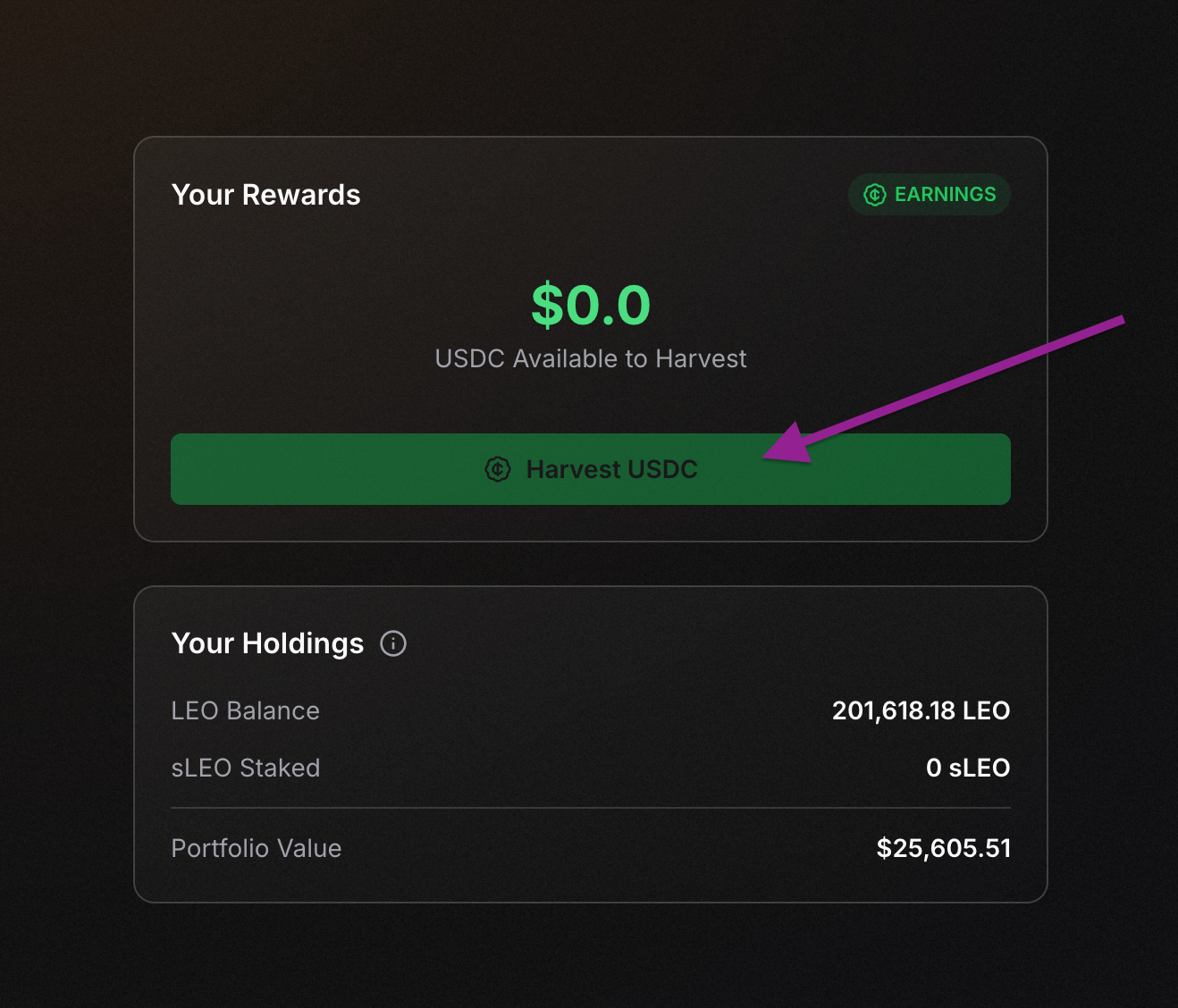Select the EARNINGS badge text
The height and width of the screenshot is (1008, 1178).
click(x=945, y=195)
